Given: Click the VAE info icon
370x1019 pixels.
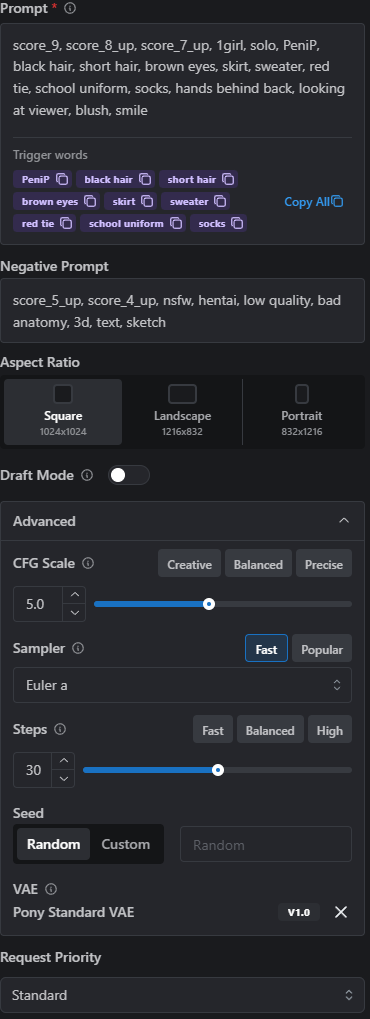Looking at the screenshot, I should pos(51,888).
